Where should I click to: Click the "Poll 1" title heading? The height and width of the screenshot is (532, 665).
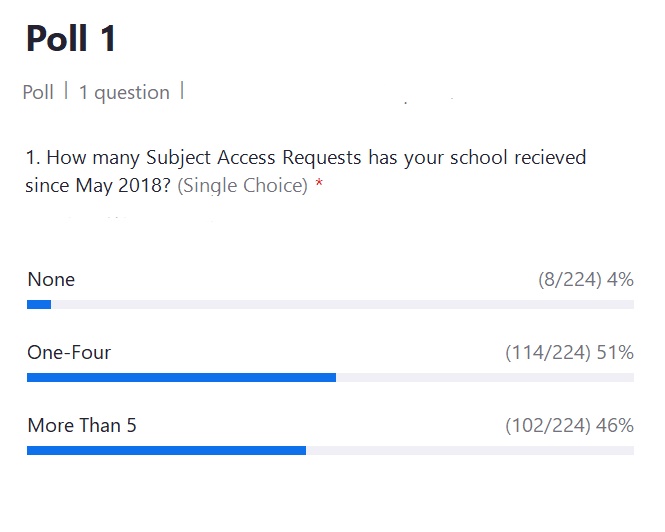click(x=71, y=39)
